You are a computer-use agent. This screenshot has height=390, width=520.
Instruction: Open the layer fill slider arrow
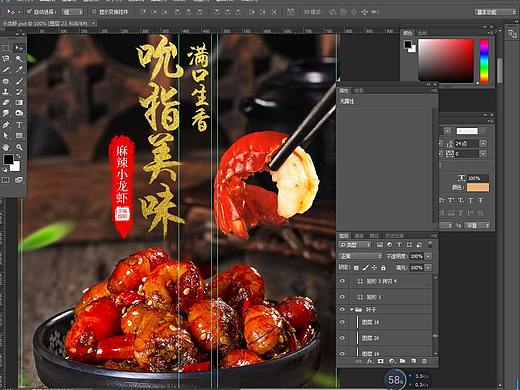[428, 268]
